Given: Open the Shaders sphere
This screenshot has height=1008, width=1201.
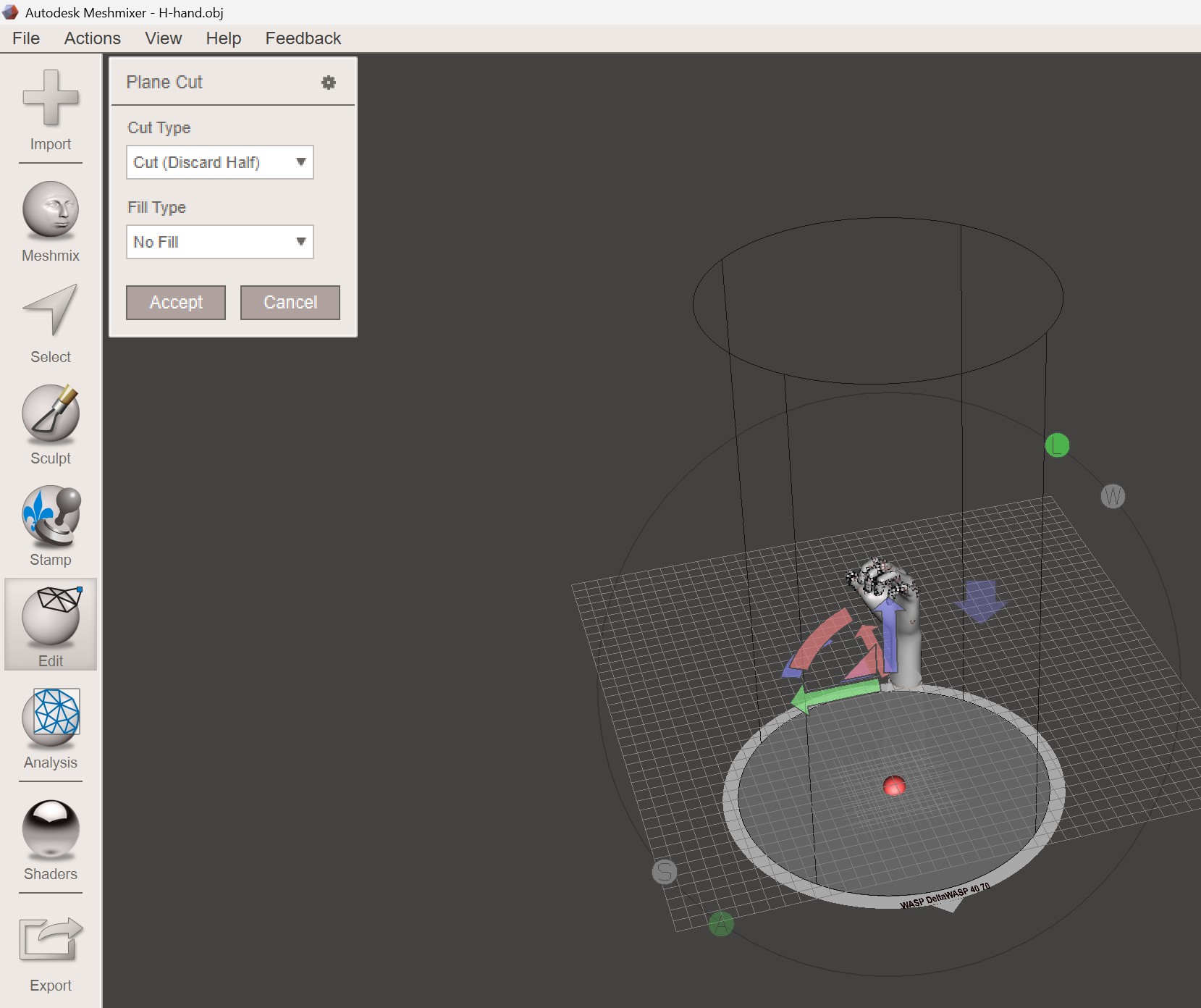Looking at the screenshot, I should (51, 829).
